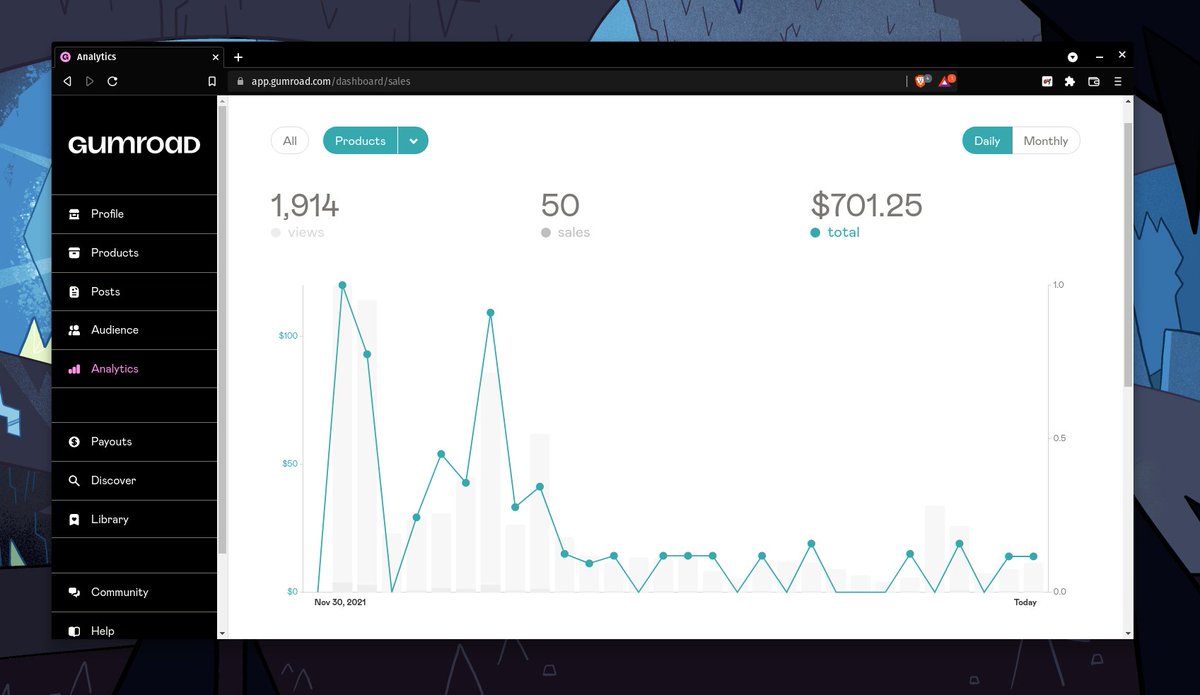Screen dimensions: 1200x695
Task: Click the Library bookmark icon
Action: (x=74, y=520)
